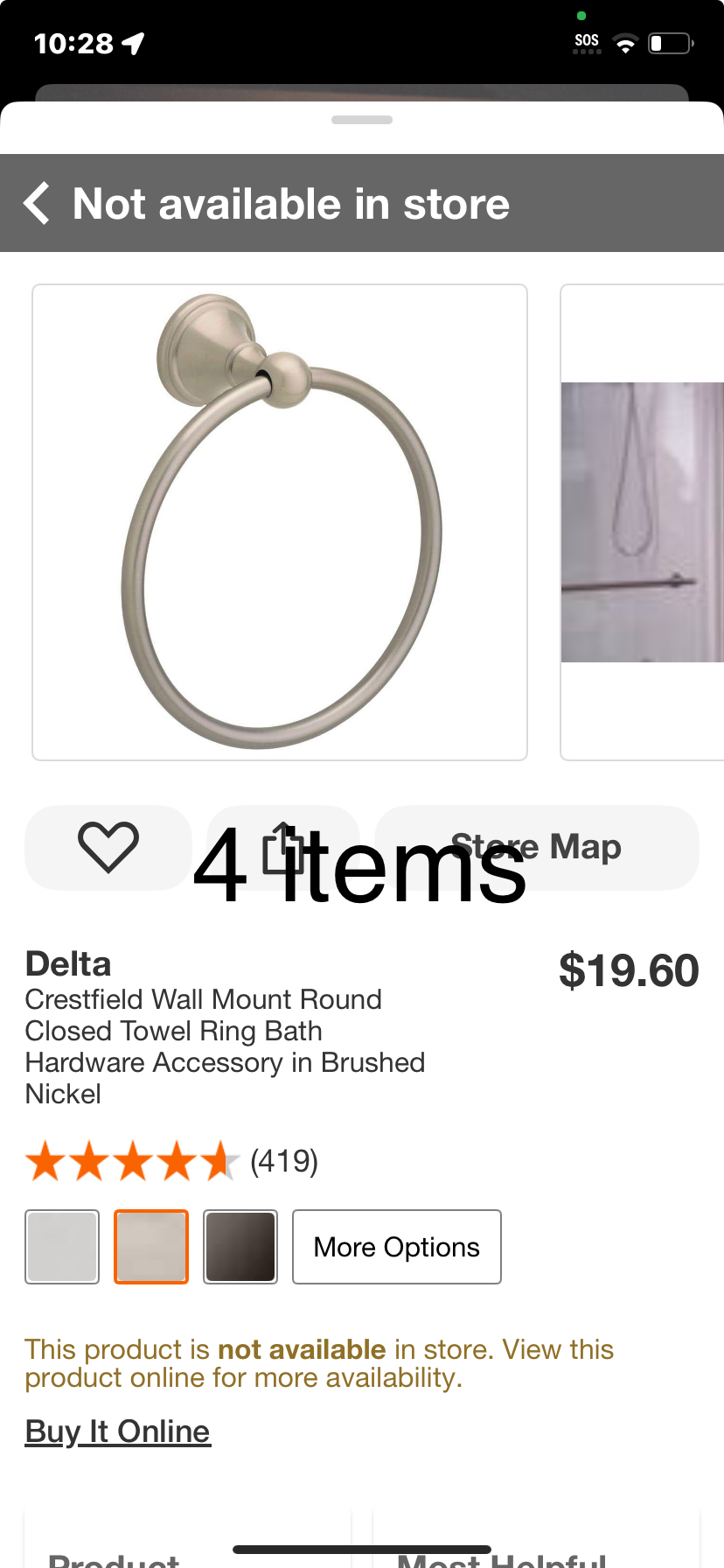Screen dimensions: 724x1568
Task: Follow the Buy It Online link
Action: (118, 1431)
